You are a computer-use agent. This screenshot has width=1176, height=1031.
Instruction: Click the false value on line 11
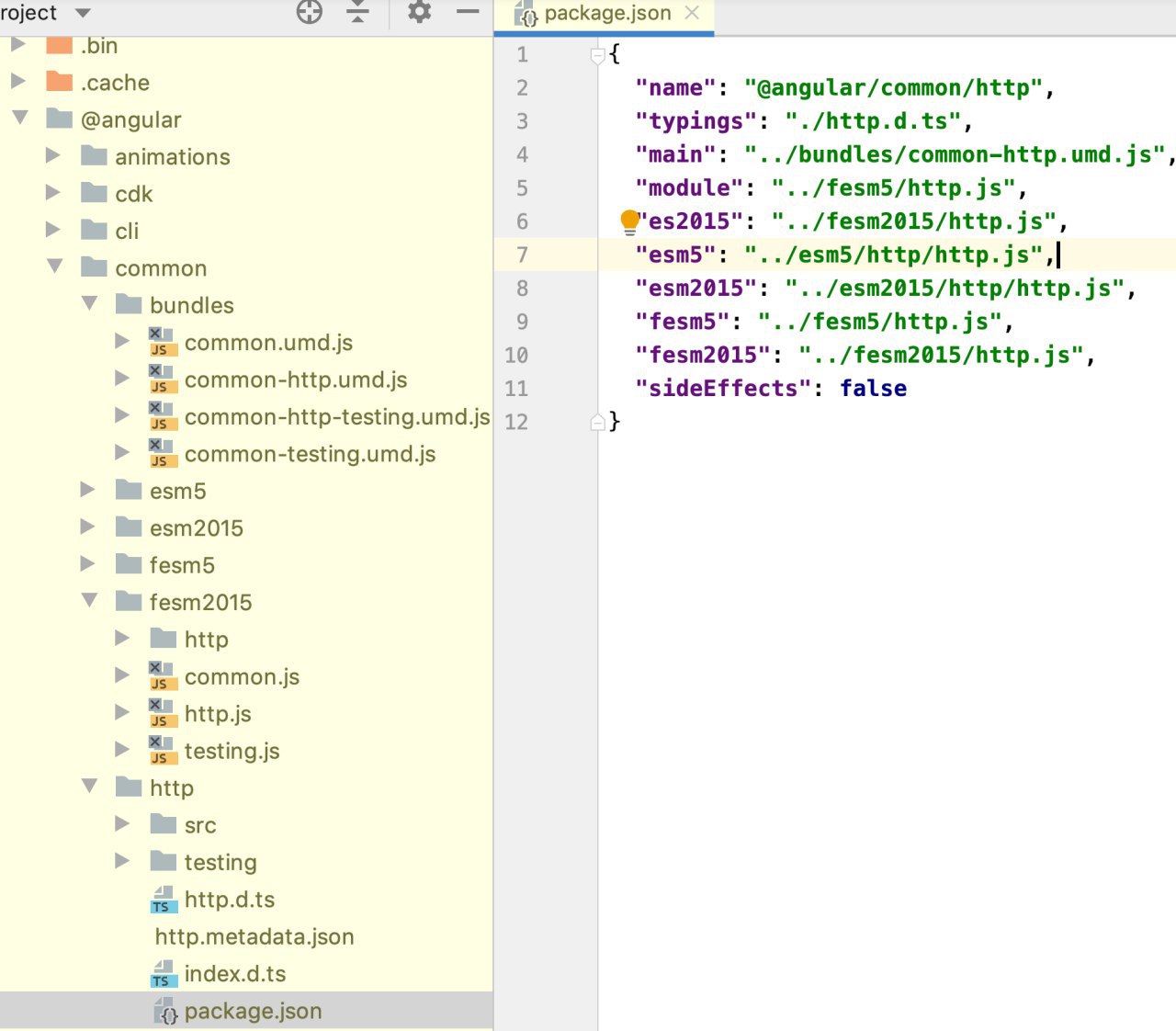(873, 389)
